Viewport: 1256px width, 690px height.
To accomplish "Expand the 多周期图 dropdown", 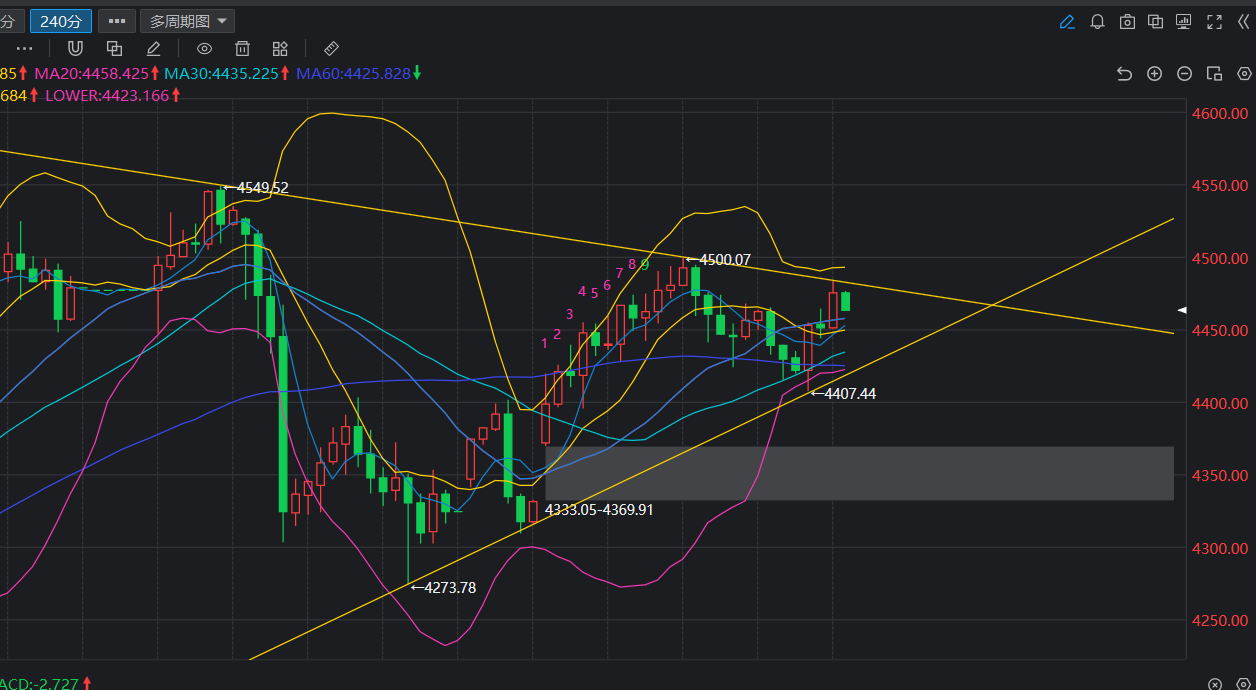I will coord(187,21).
